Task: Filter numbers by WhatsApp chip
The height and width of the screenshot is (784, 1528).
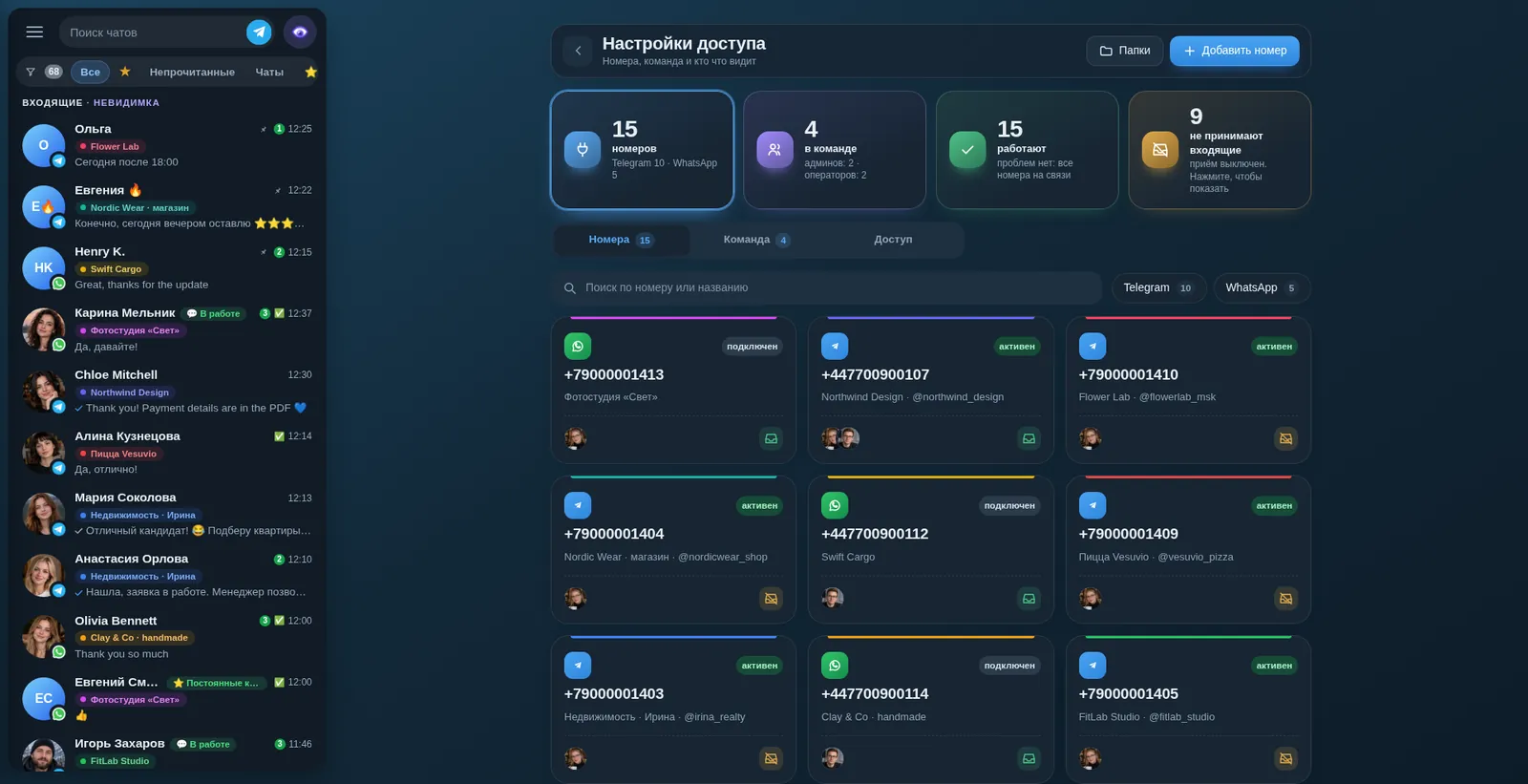Action: click(x=1262, y=287)
